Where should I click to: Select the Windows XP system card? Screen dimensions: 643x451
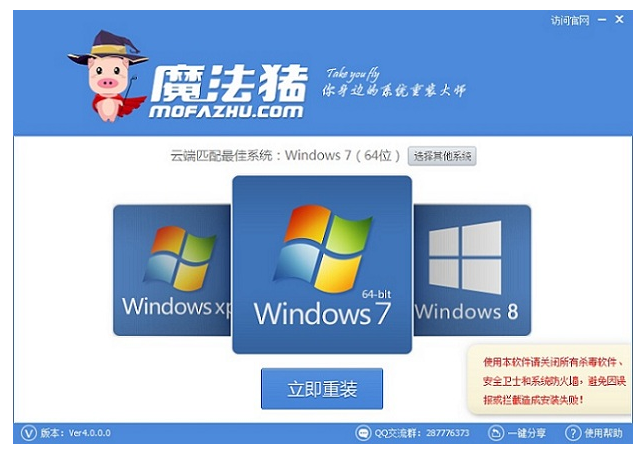(172, 270)
